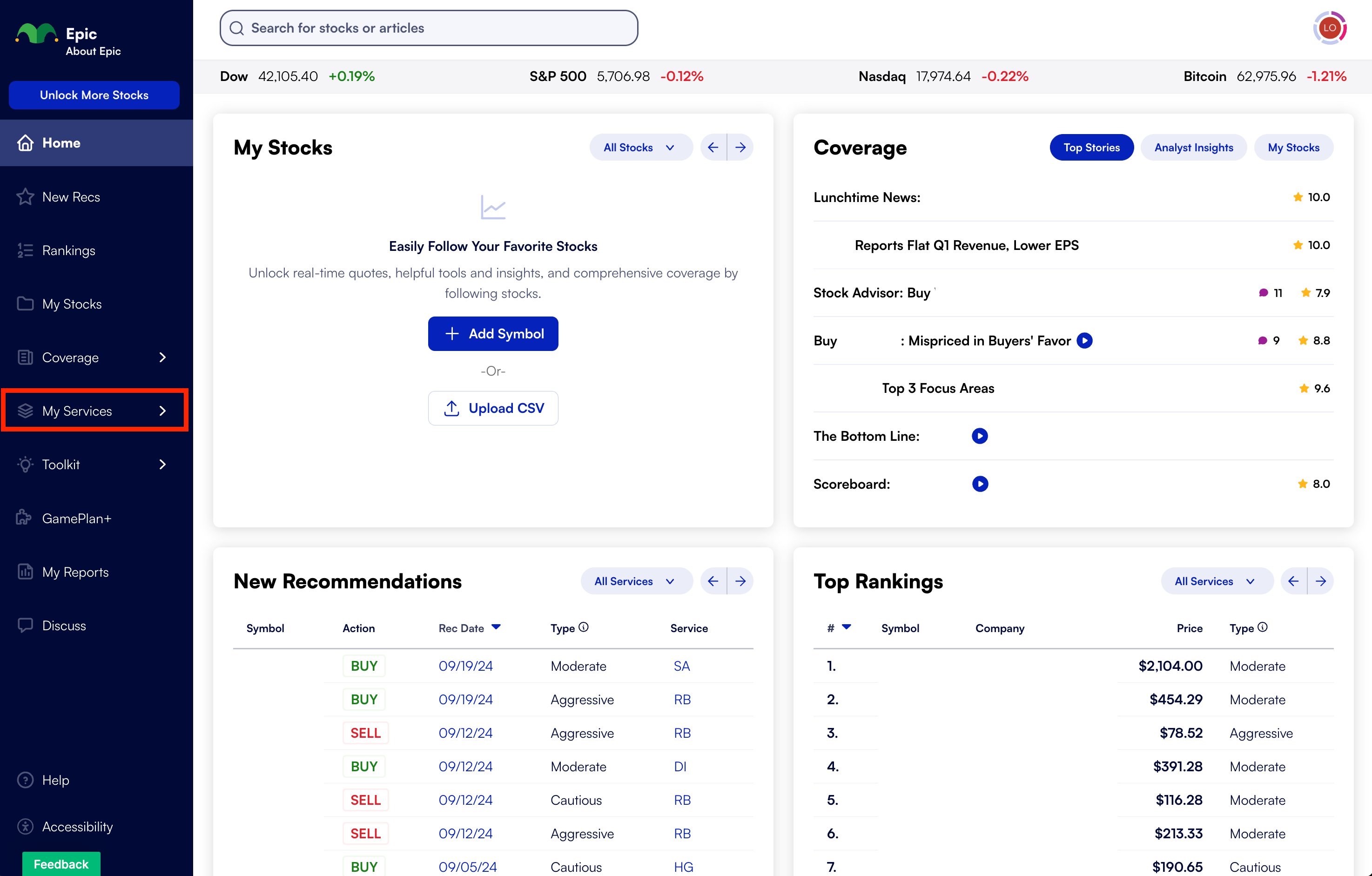Click the Top Stories tab

click(x=1091, y=148)
